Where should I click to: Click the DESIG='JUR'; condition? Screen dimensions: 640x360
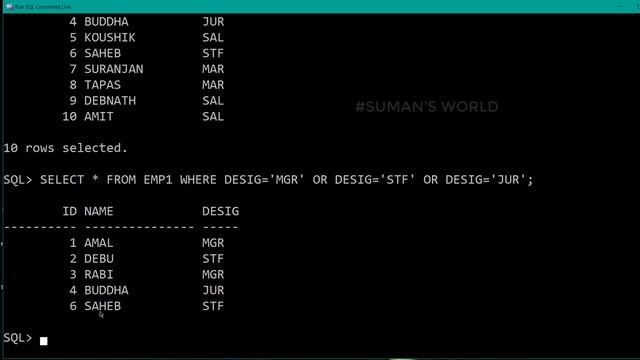tap(489, 180)
